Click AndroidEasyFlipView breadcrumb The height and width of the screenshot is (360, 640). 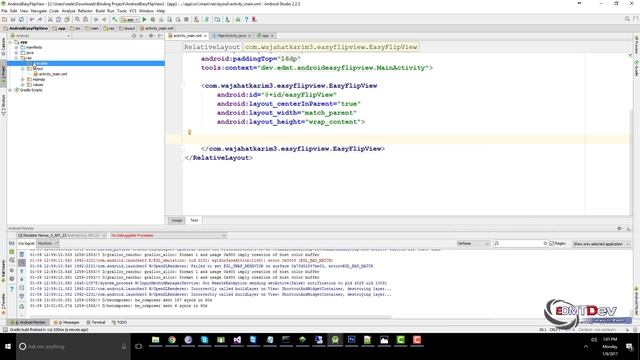click(25, 29)
